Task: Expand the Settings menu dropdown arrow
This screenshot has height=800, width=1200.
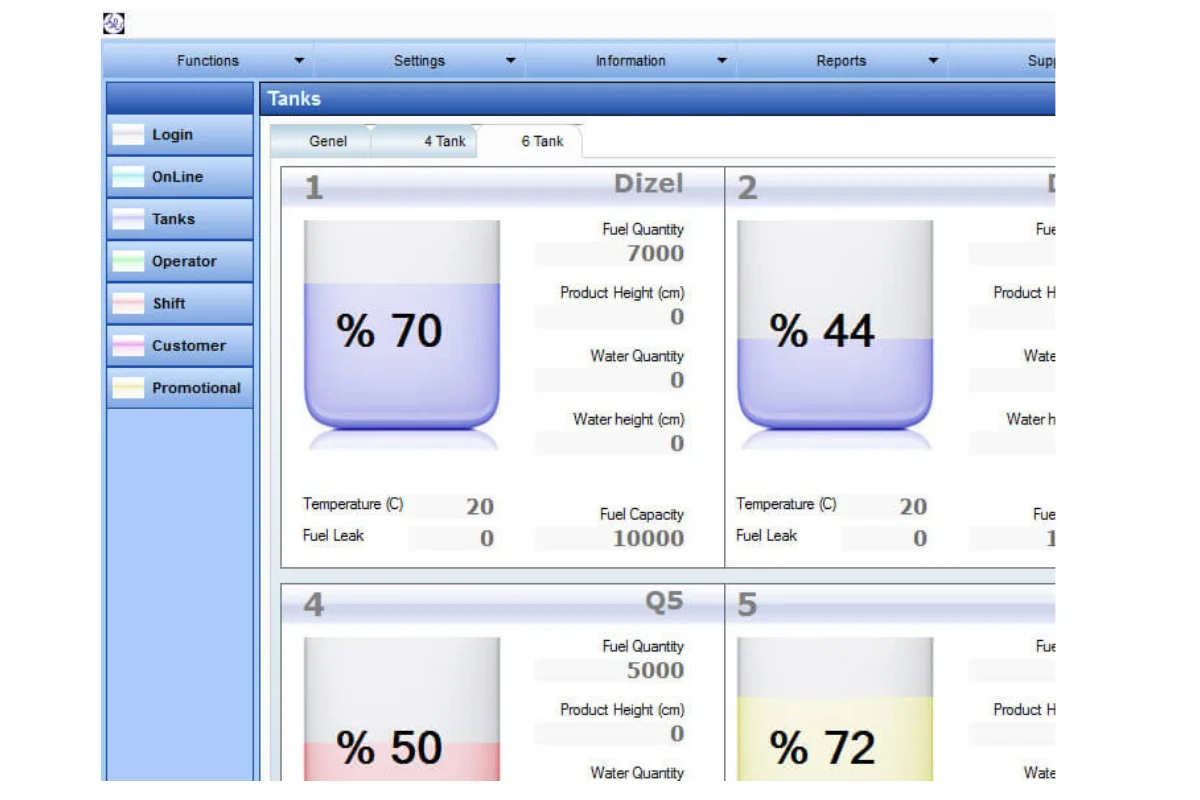Action: click(x=510, y=61)
